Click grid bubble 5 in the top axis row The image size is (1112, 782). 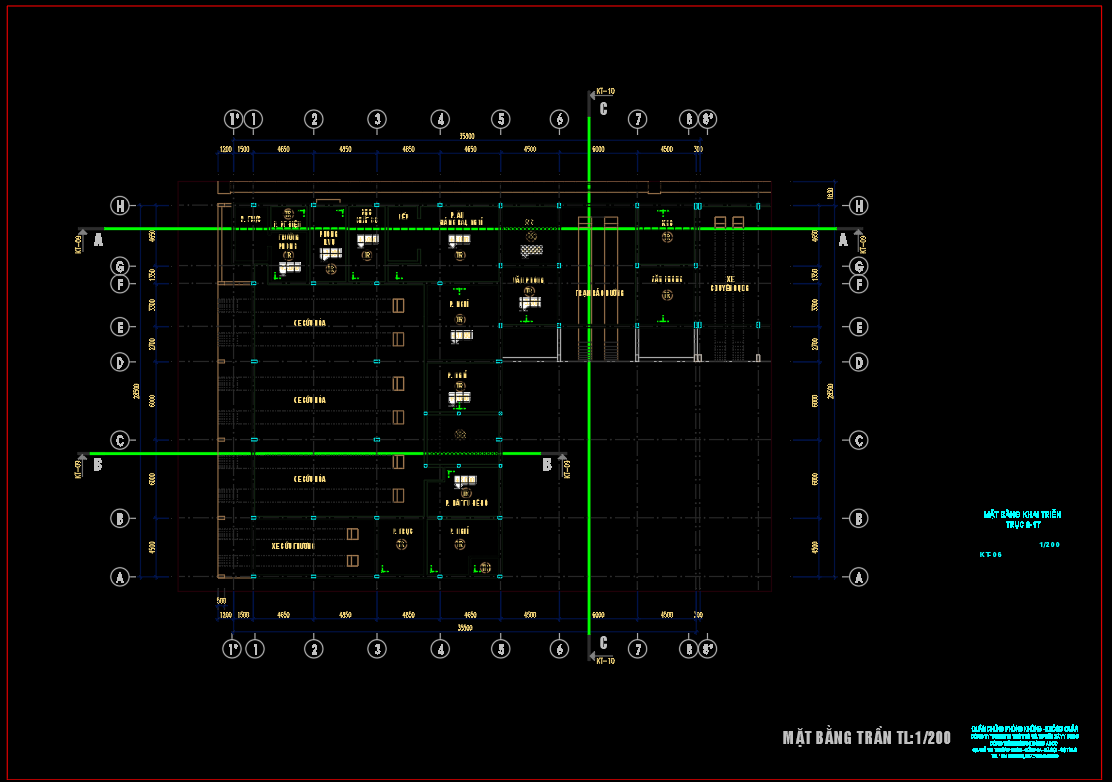501,120
